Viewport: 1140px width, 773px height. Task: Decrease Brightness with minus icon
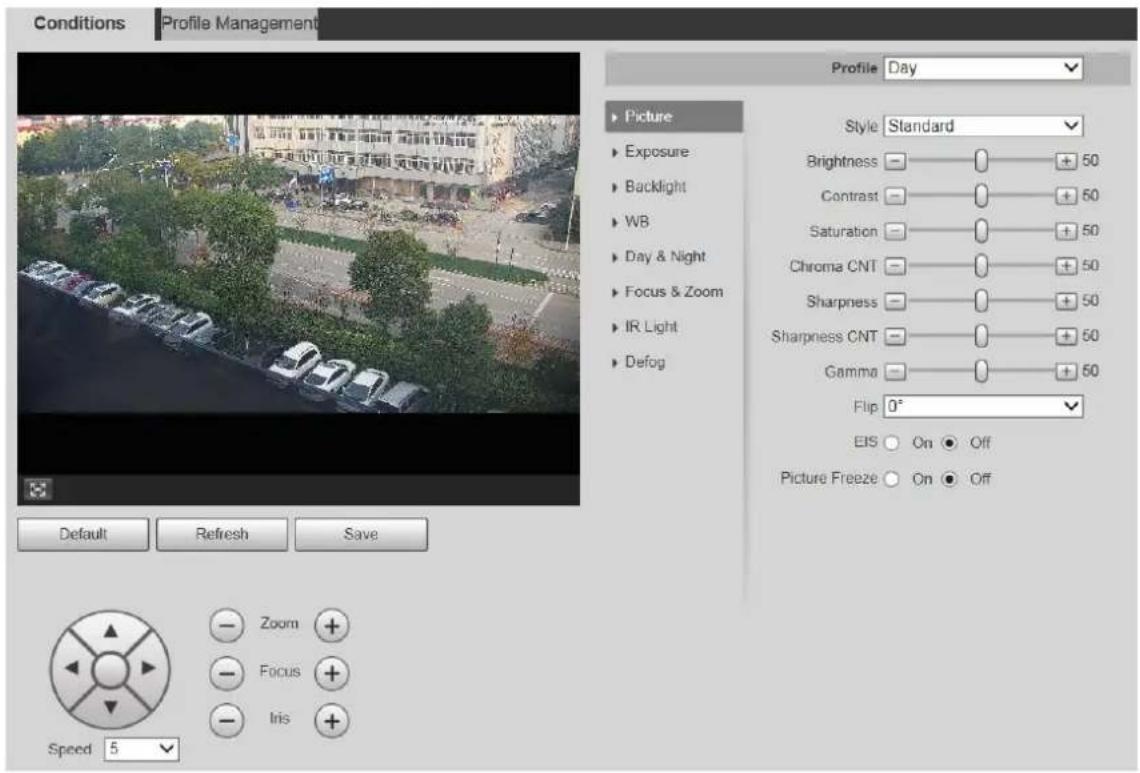(x=895, y=161)
